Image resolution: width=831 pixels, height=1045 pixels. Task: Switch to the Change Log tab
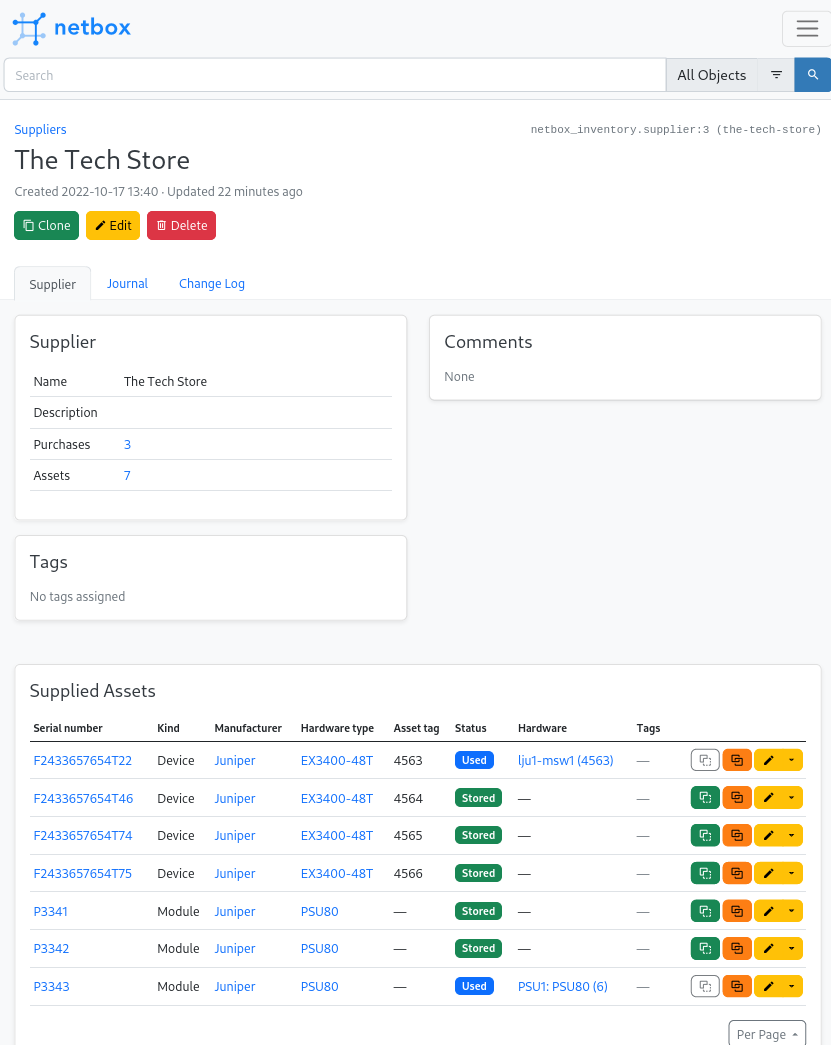point(212,283)
